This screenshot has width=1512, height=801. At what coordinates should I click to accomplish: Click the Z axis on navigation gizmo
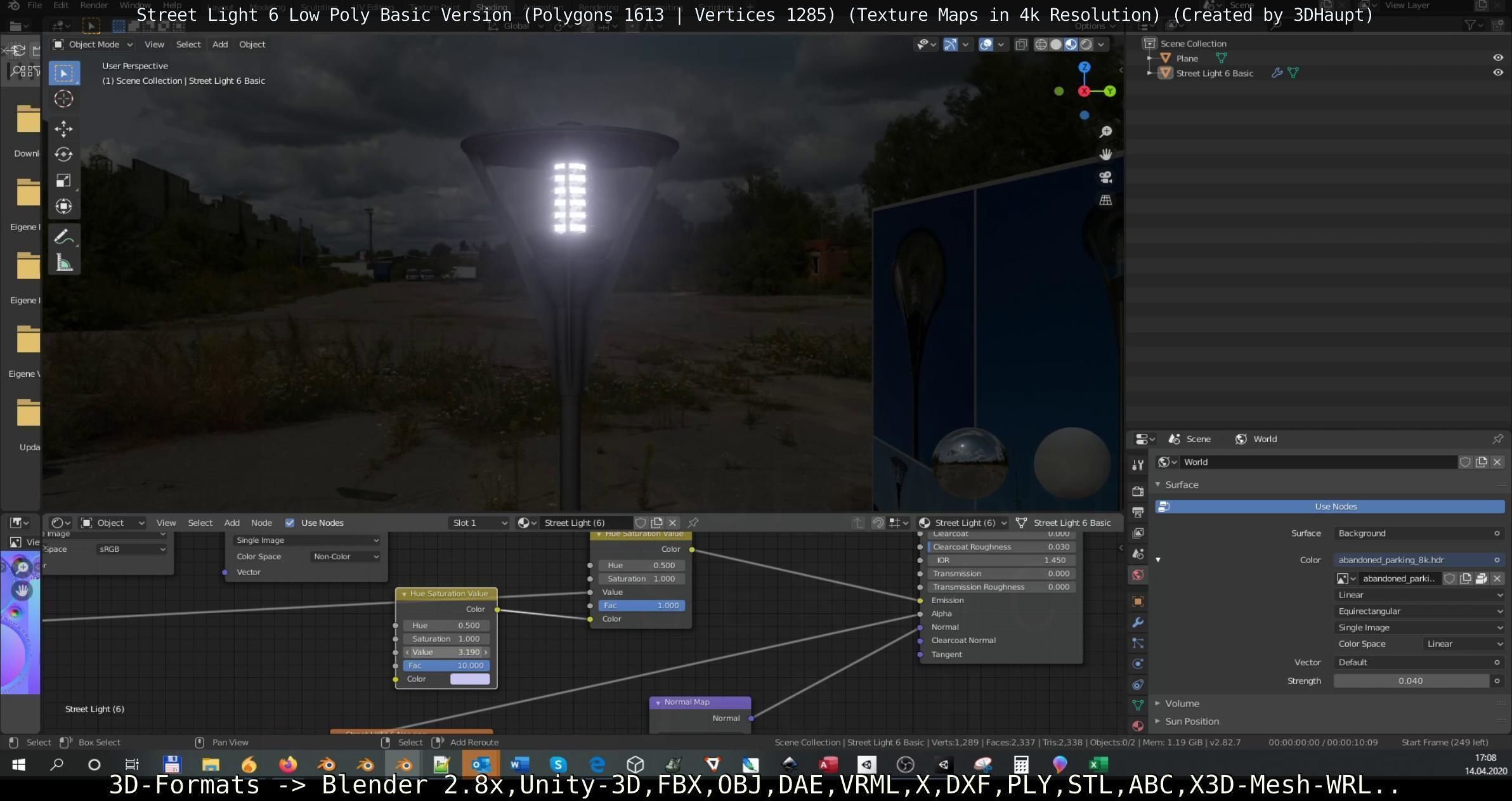pyautogui.click(x=1085, y=67)
